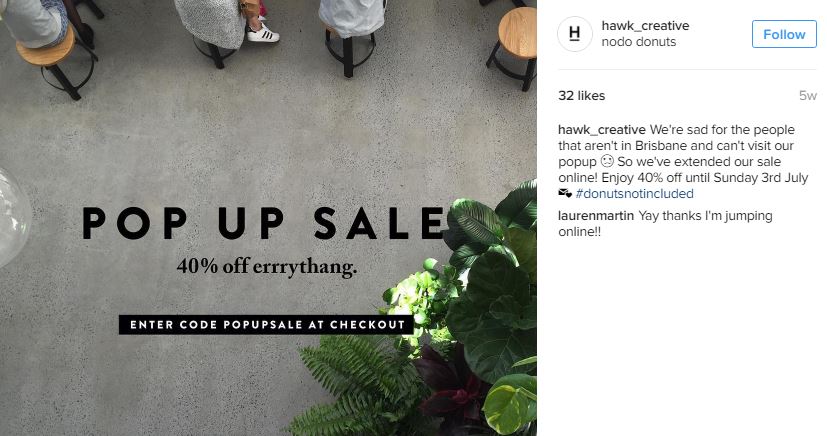This screenshot has width=827, height=436.
Task: Visit commenter laurenmartin's profile
Action: click(596, 216)
